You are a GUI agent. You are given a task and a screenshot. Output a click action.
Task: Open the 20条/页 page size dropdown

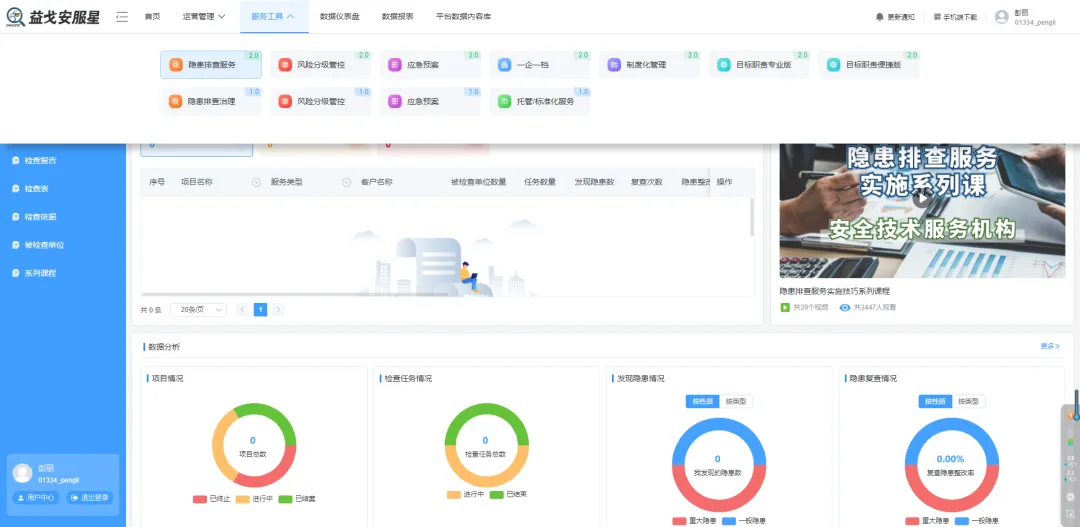click(198, 310)
